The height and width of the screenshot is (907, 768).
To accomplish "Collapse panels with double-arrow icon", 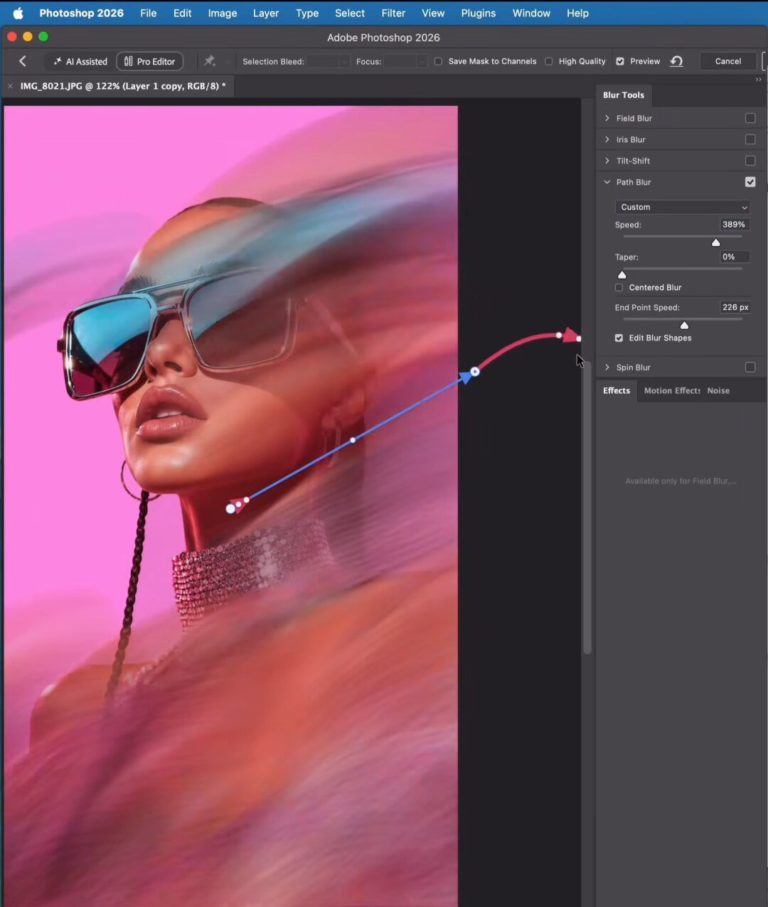I will pyautogui.click(x=758, y=80).
